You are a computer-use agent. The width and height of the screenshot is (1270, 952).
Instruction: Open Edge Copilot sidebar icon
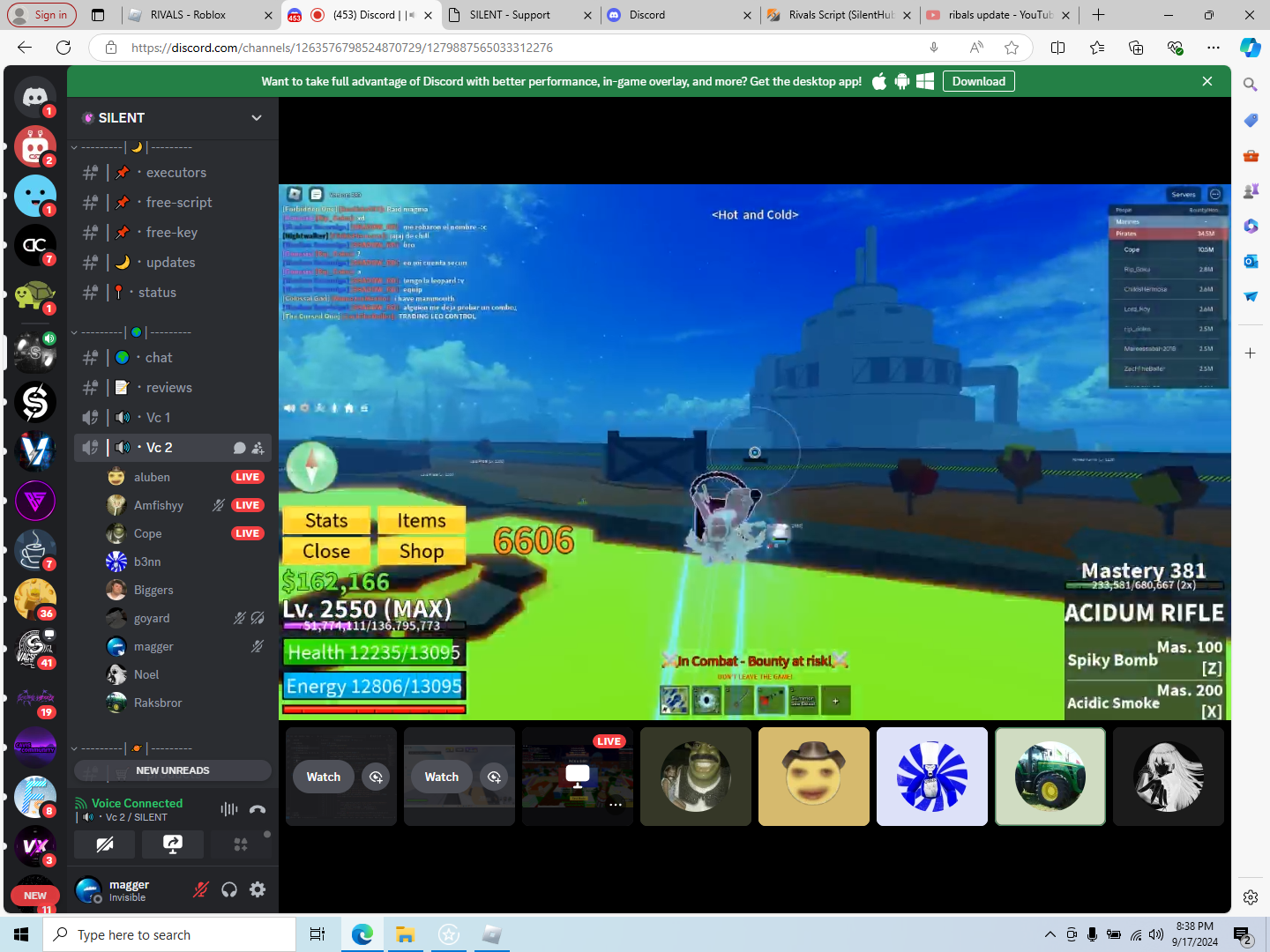[1250, 48]
